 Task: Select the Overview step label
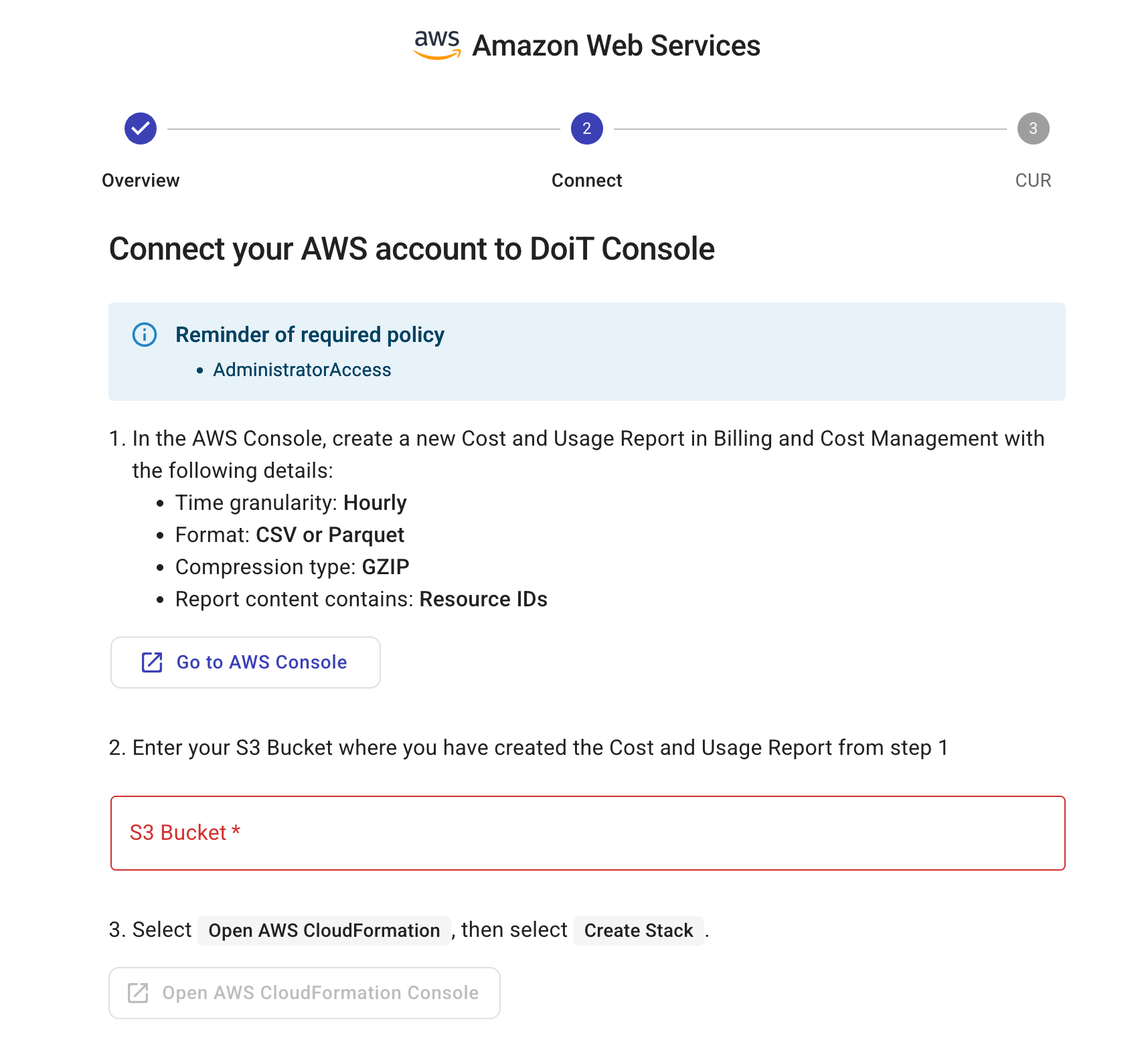140,180
